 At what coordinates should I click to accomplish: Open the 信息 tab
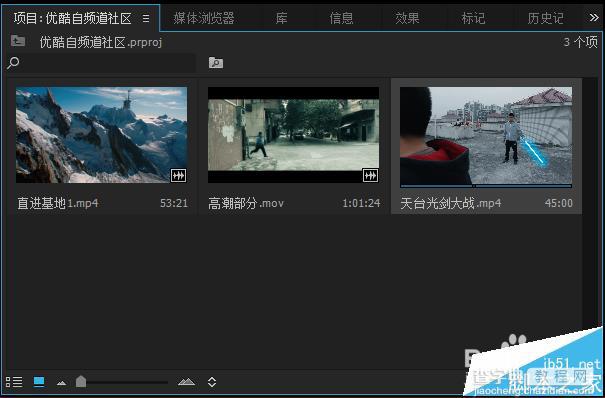[x=341, y=18]
